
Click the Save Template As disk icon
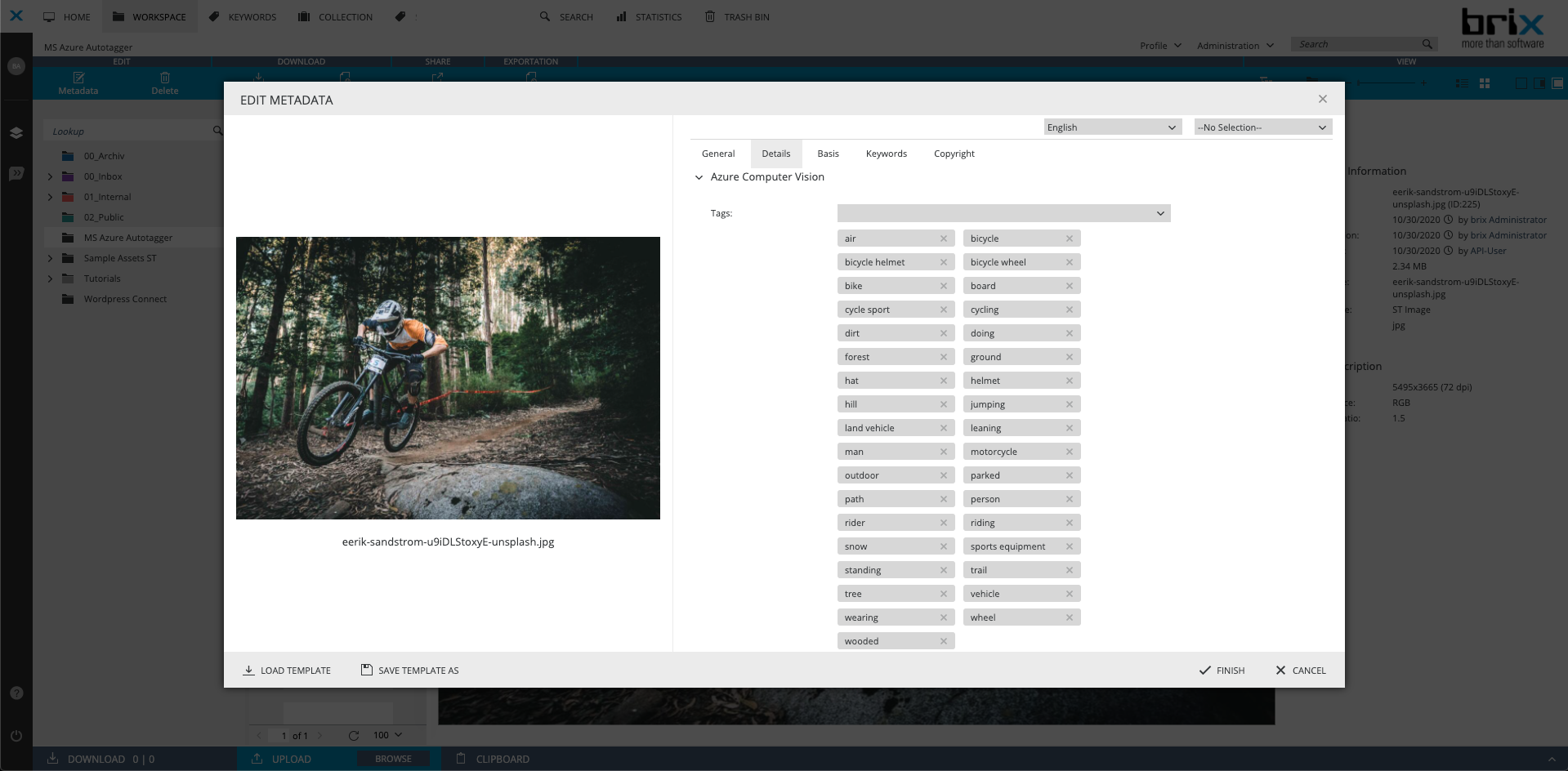point(367,670)
